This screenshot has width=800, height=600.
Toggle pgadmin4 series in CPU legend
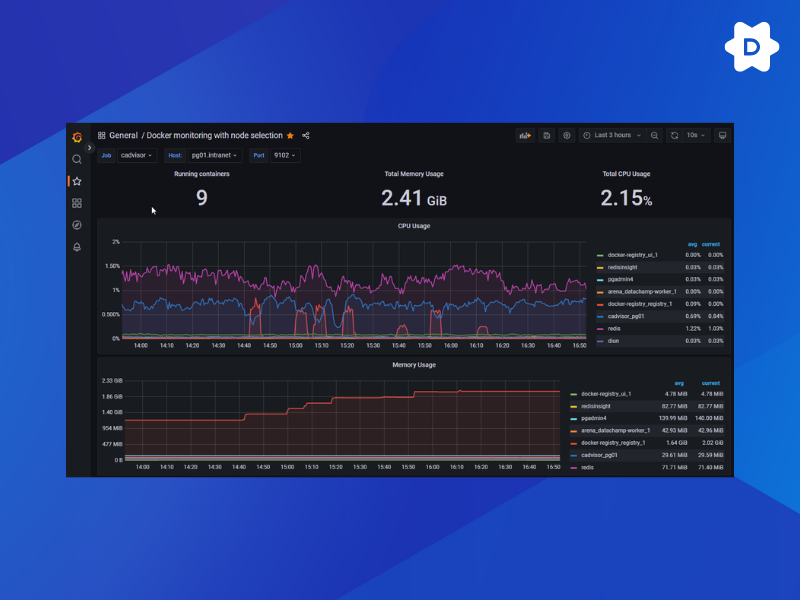tap(620, 280)
